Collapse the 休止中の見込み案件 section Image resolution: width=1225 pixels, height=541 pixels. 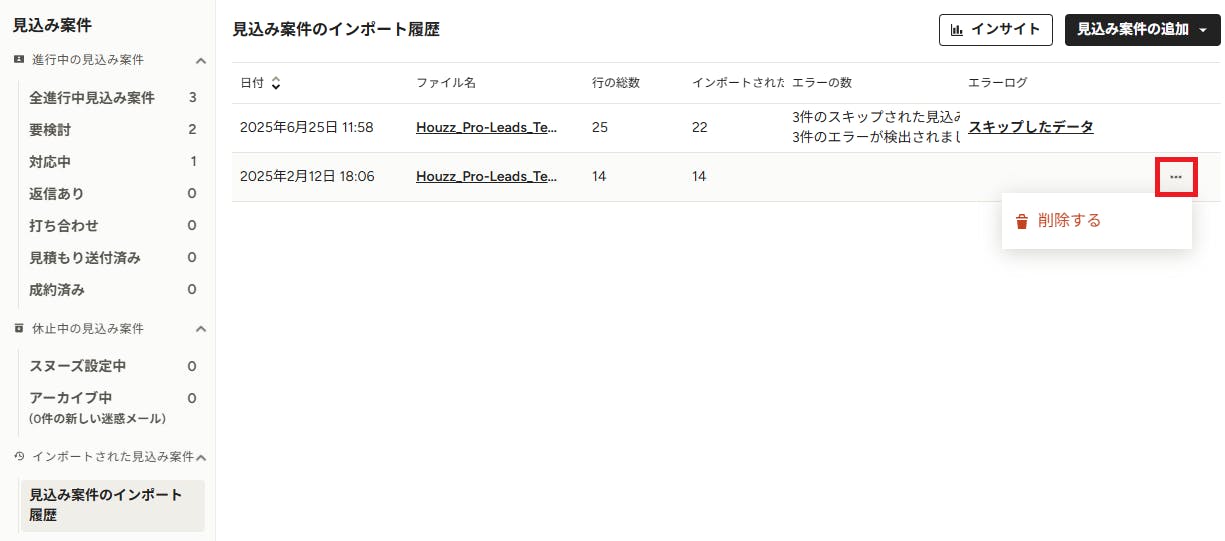tap(200, 329)
